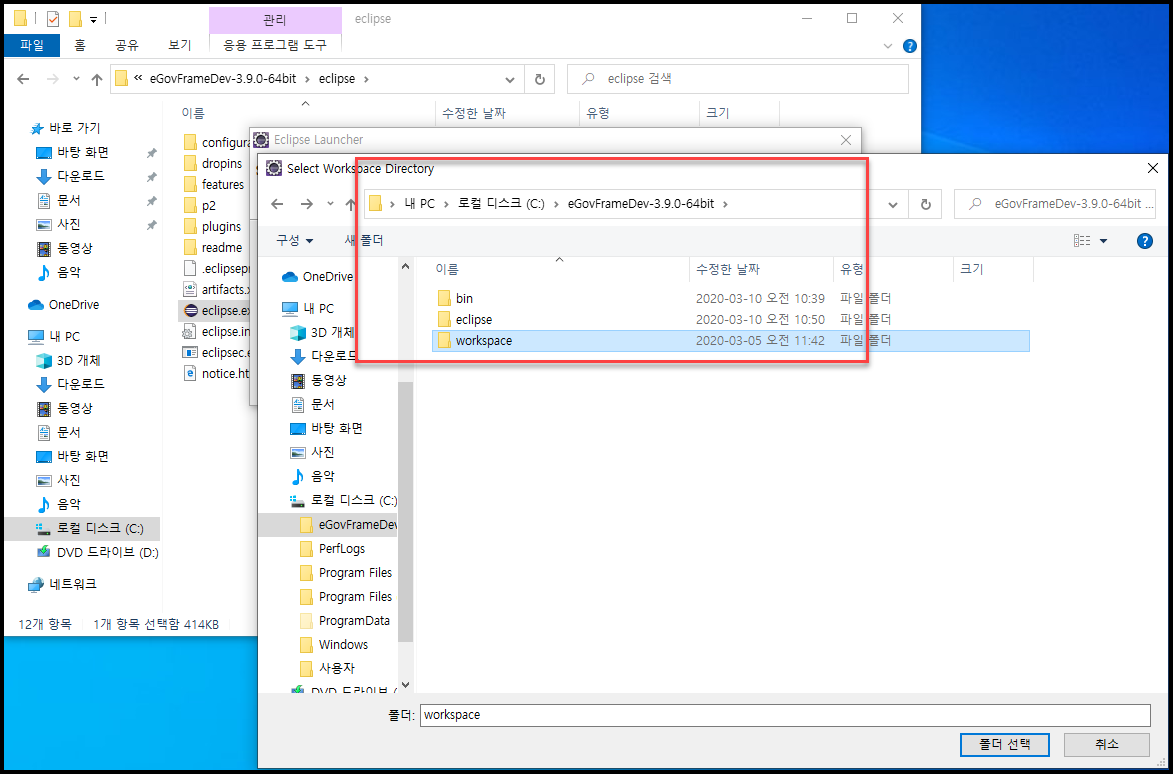Select the plugins folder in the Explorer window

pyautogui.click(x=212, y=226)
